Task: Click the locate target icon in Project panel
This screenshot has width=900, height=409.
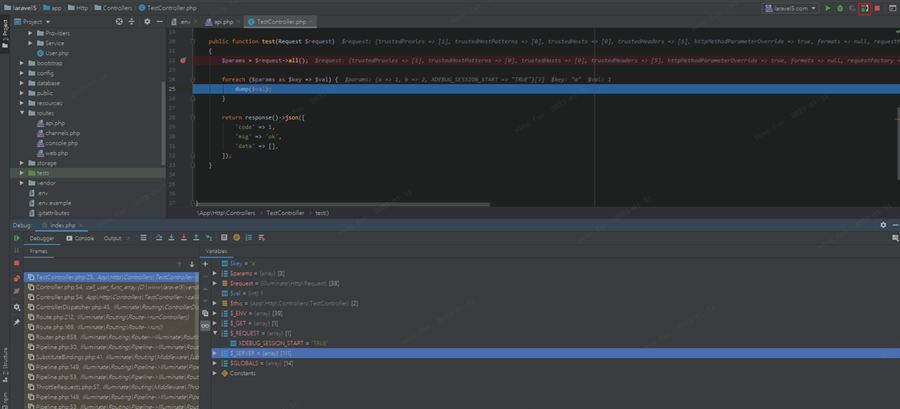Action: coord(120,20)
